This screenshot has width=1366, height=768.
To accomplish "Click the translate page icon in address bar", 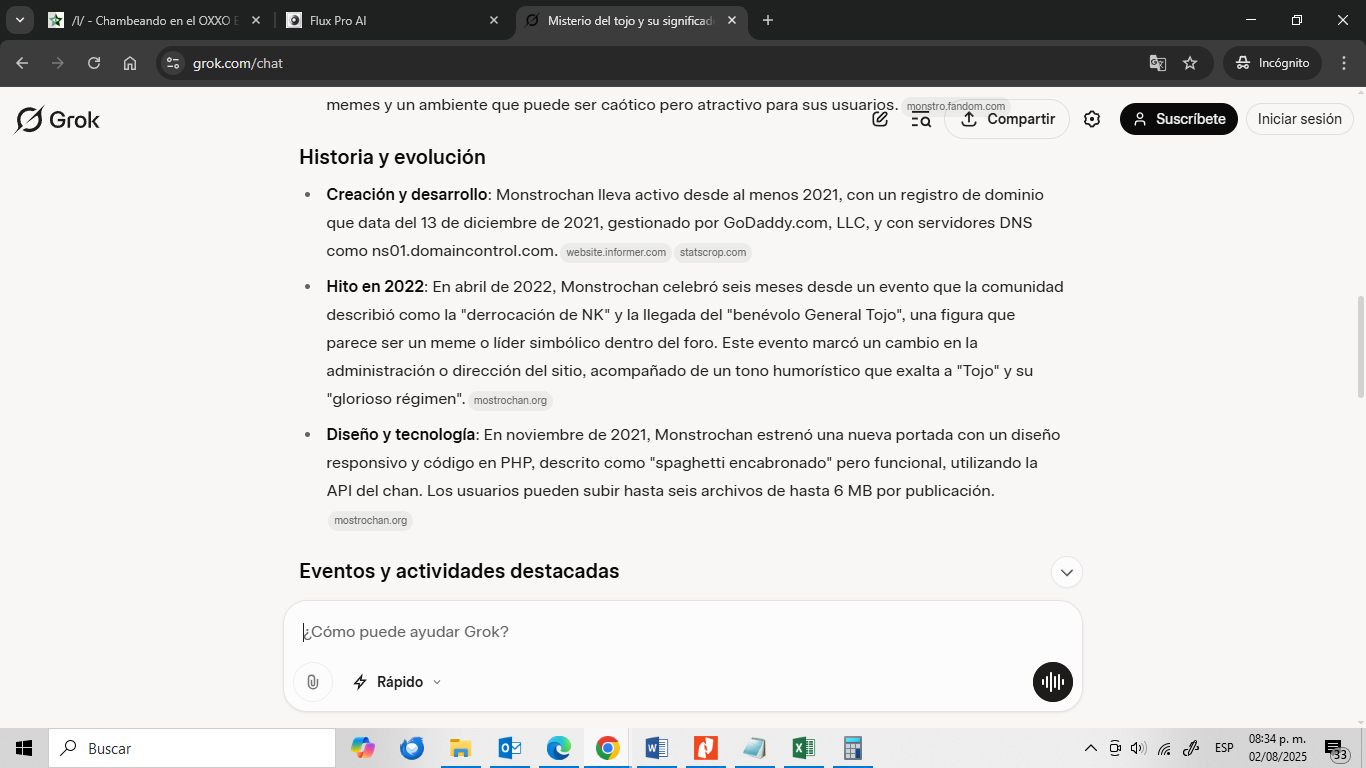I will pos(1157,63).
